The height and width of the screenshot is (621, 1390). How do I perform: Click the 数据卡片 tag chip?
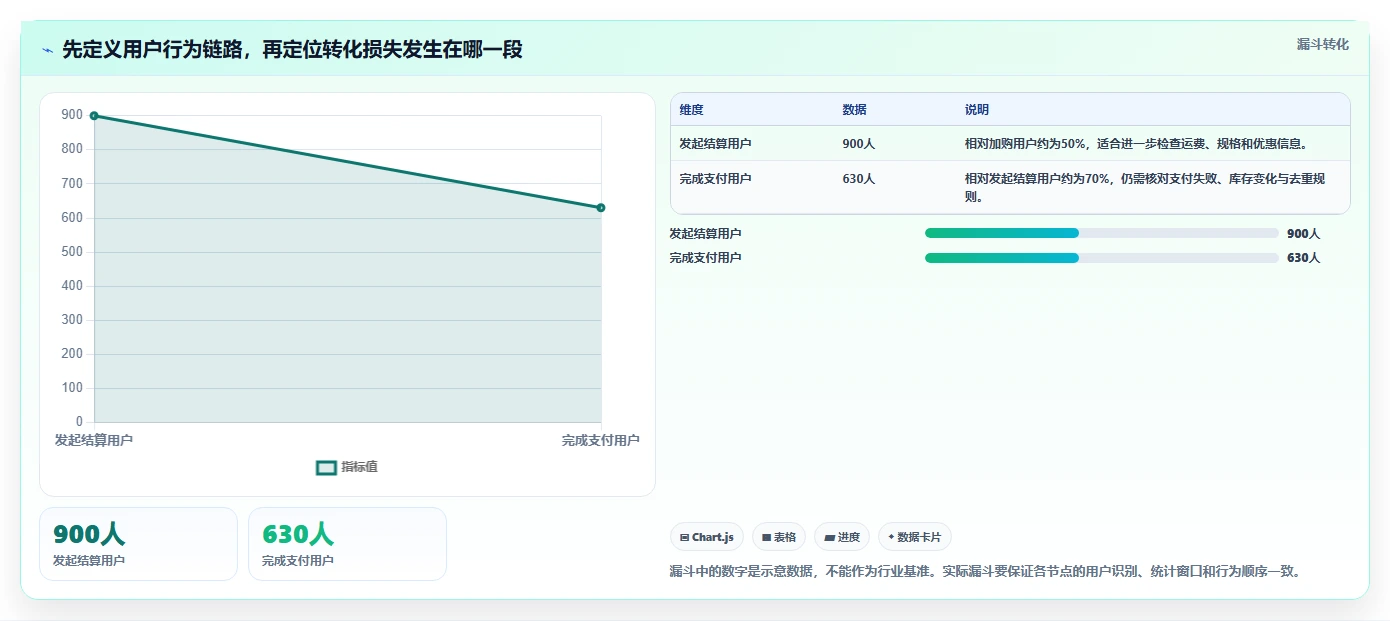[x=915, y=537]
